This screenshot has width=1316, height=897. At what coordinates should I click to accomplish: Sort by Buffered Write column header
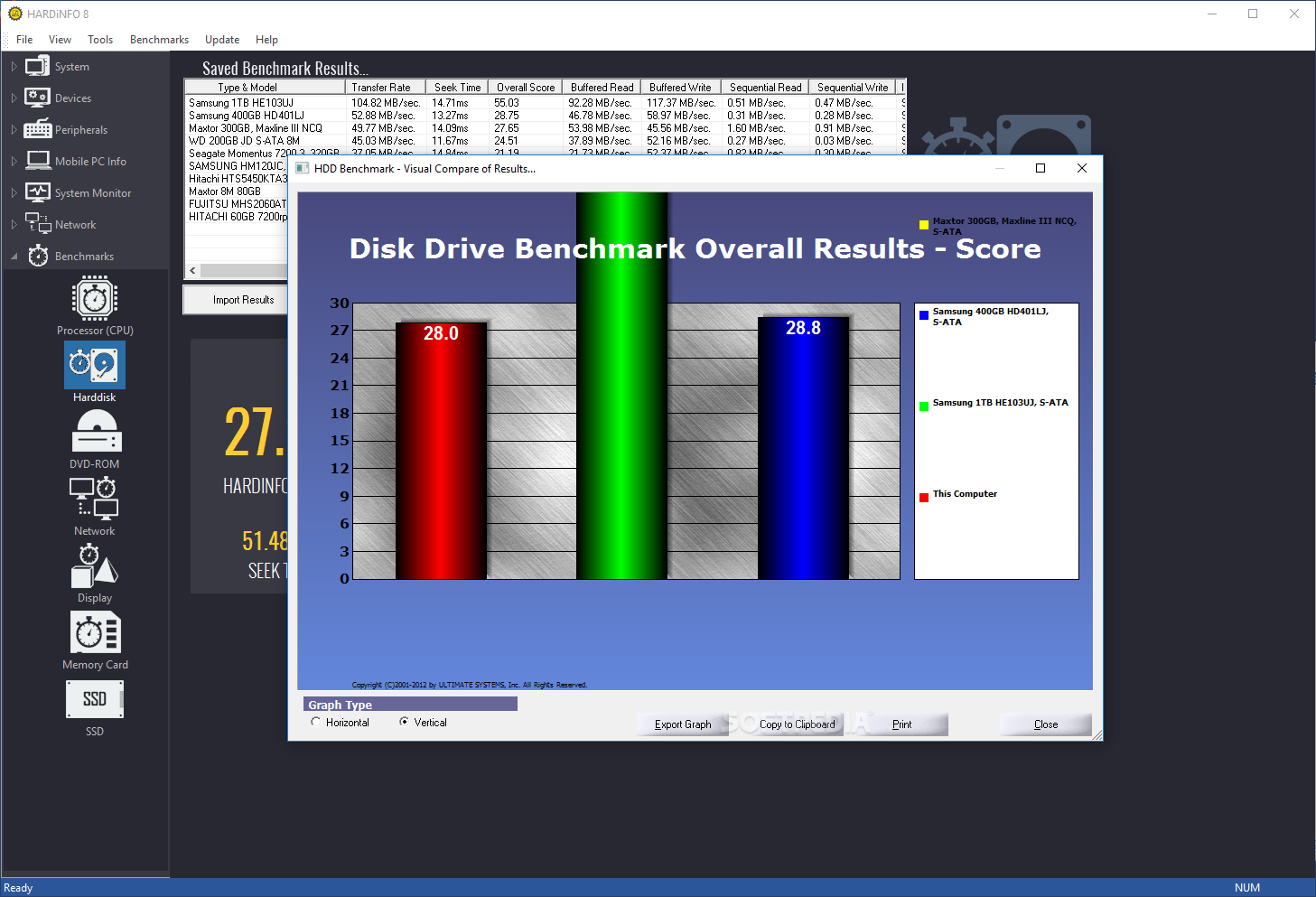680,88
